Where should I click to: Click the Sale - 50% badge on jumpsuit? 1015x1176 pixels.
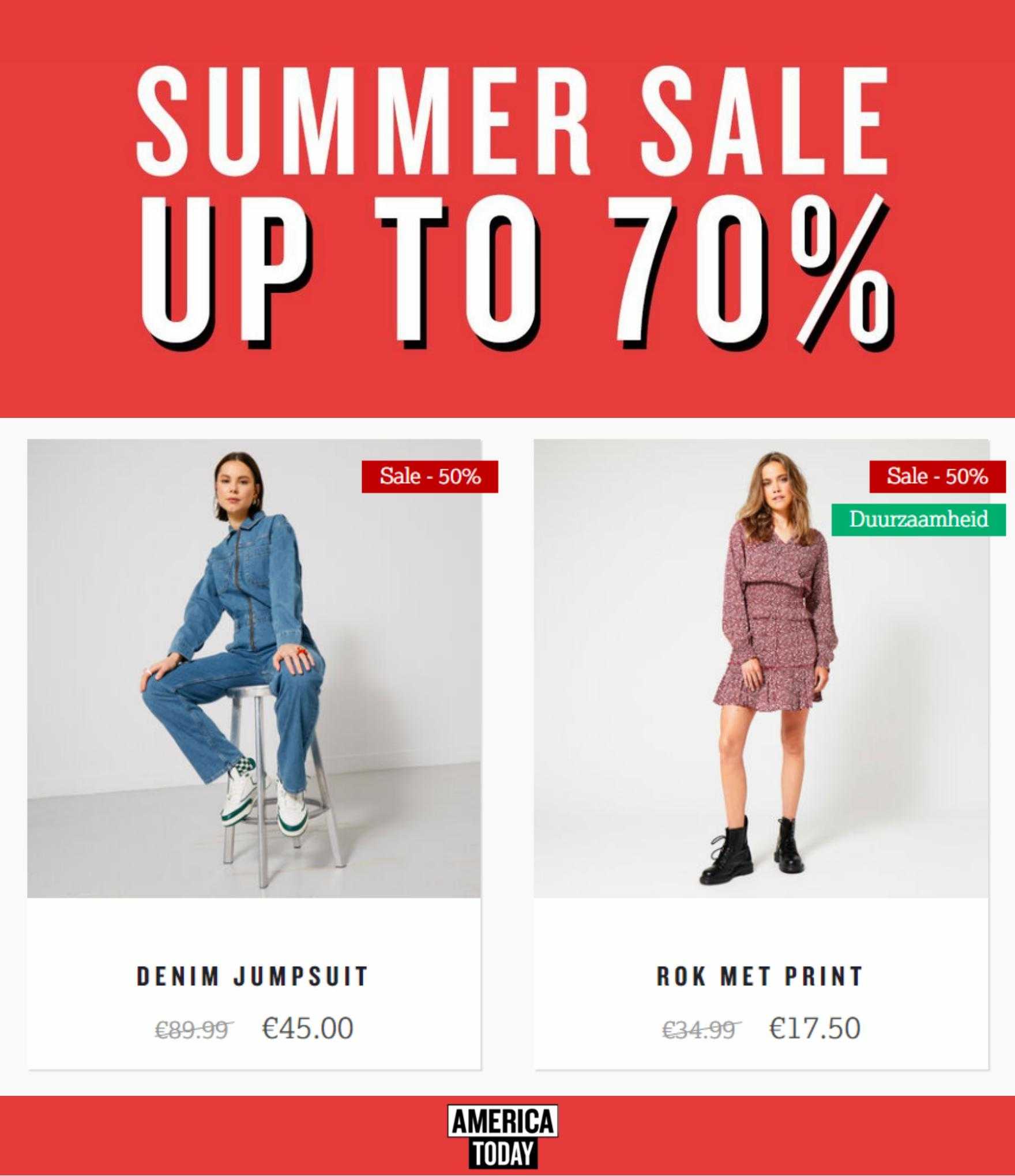point(430,476)
